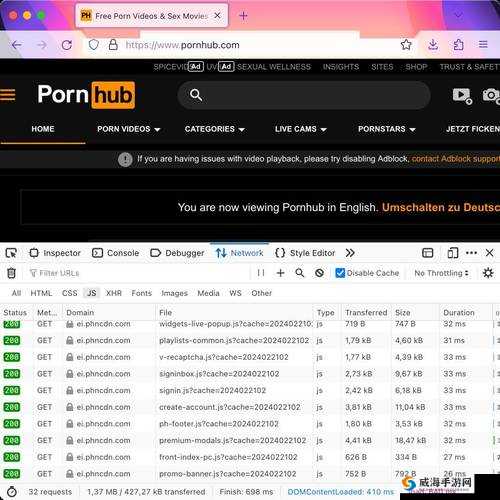Click the plus icon in network toolbar
Image resolution: width=500 pixels, height=500 pixels.
(x=280, y=273)
